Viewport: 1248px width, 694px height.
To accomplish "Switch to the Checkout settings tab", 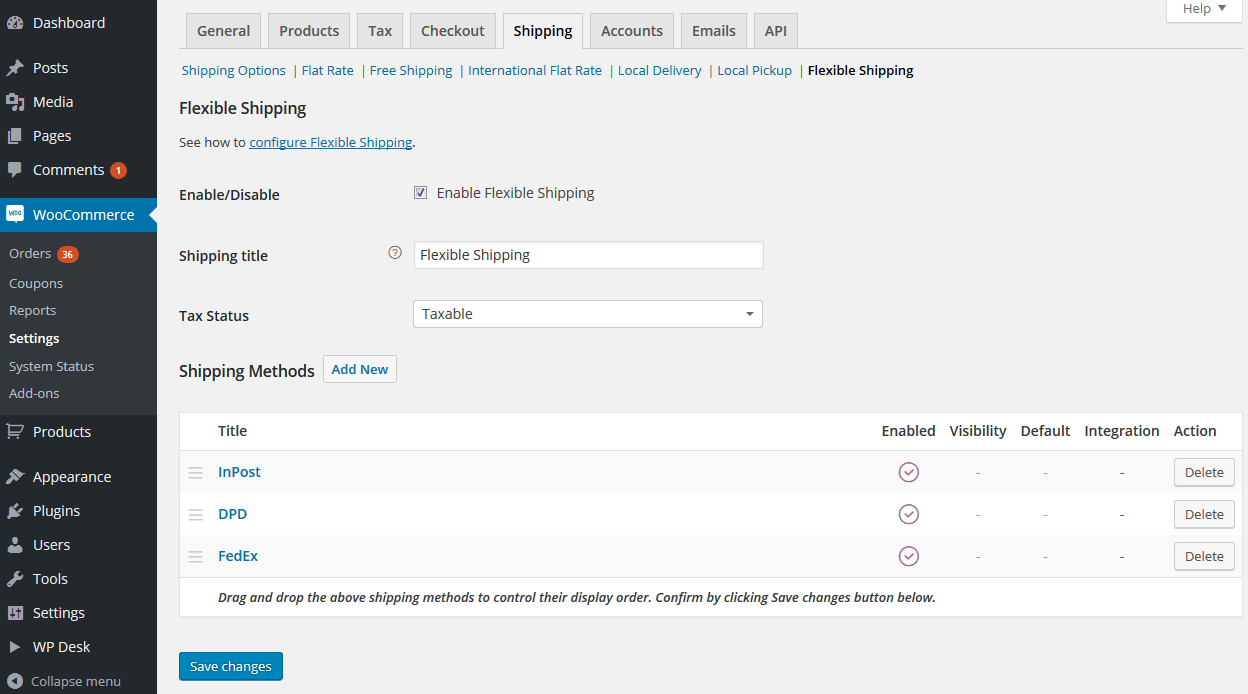I will [452, 31].
